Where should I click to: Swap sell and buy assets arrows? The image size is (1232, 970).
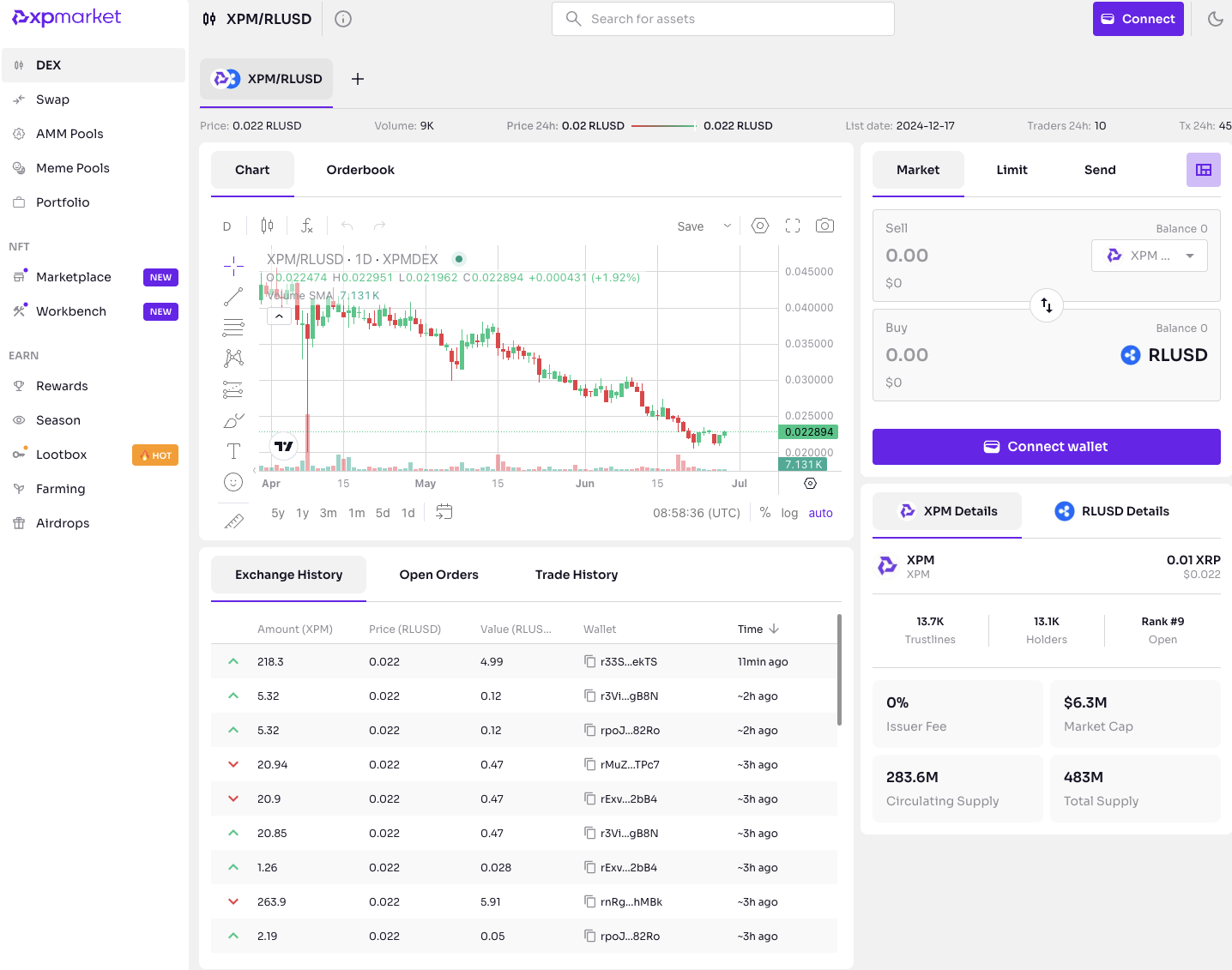pyautogui.click(x=1047, y=305)
